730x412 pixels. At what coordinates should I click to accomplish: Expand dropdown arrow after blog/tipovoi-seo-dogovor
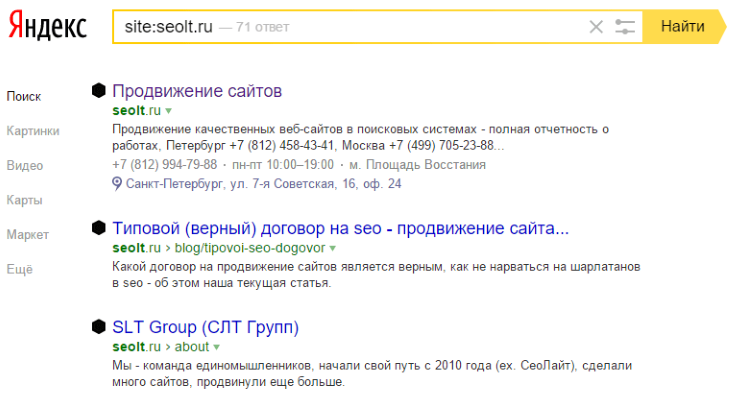pyautogui.click(x=332, y=249)
